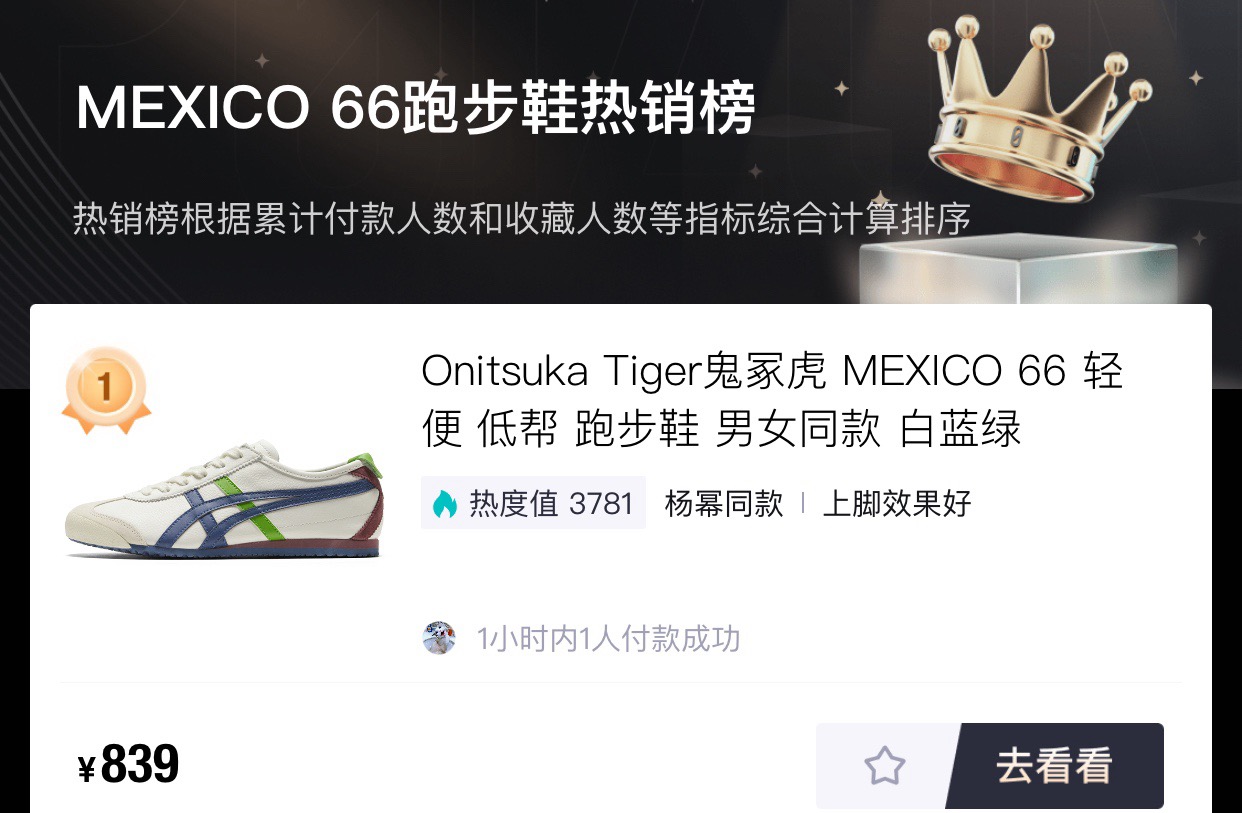The height and width of the screenshot is (813, 1242).
Task: Click the divider between 杨幂同款 and 上脚效果好
Action: point(803,503)
